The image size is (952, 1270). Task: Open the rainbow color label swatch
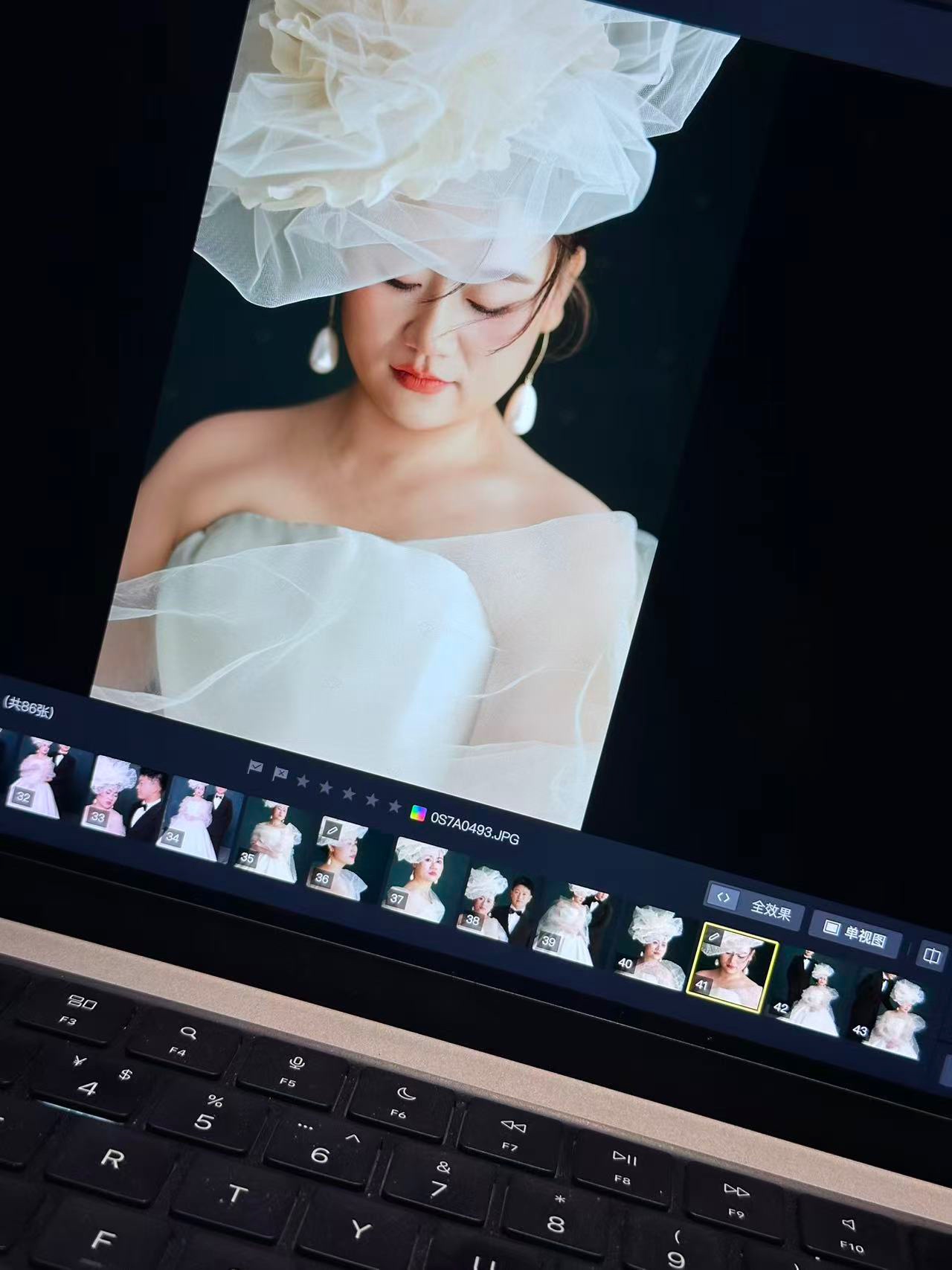pyautogui.click(x=419, y=813)
